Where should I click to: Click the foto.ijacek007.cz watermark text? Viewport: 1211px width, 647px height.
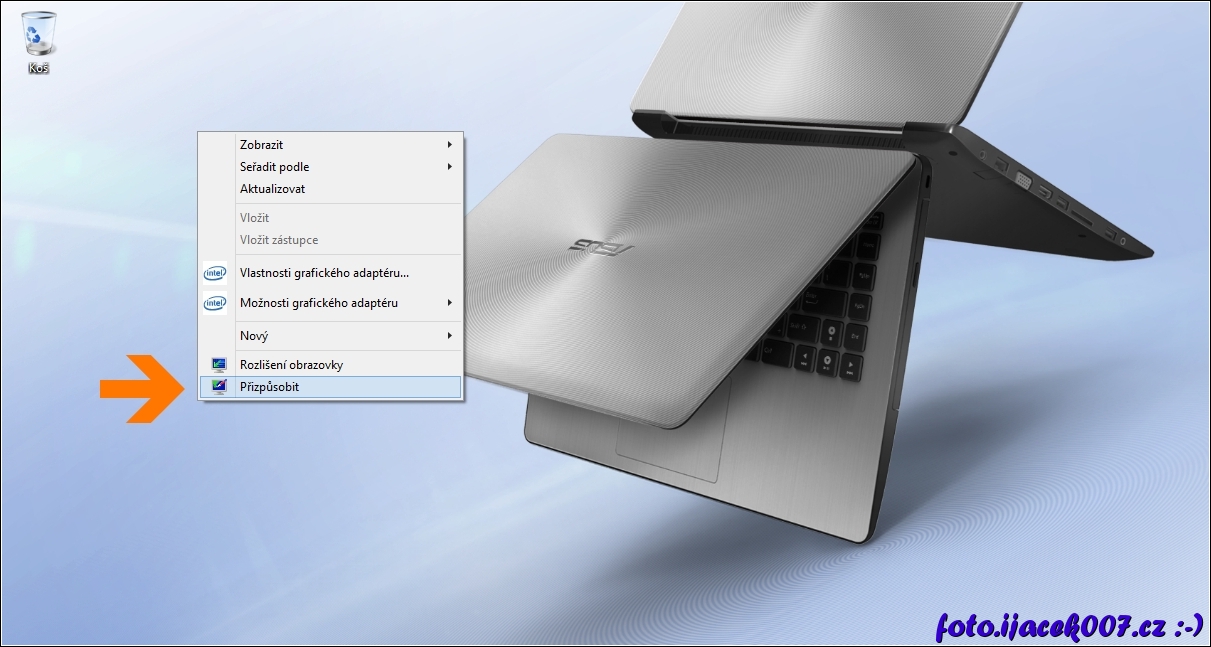click(1069, 626)
